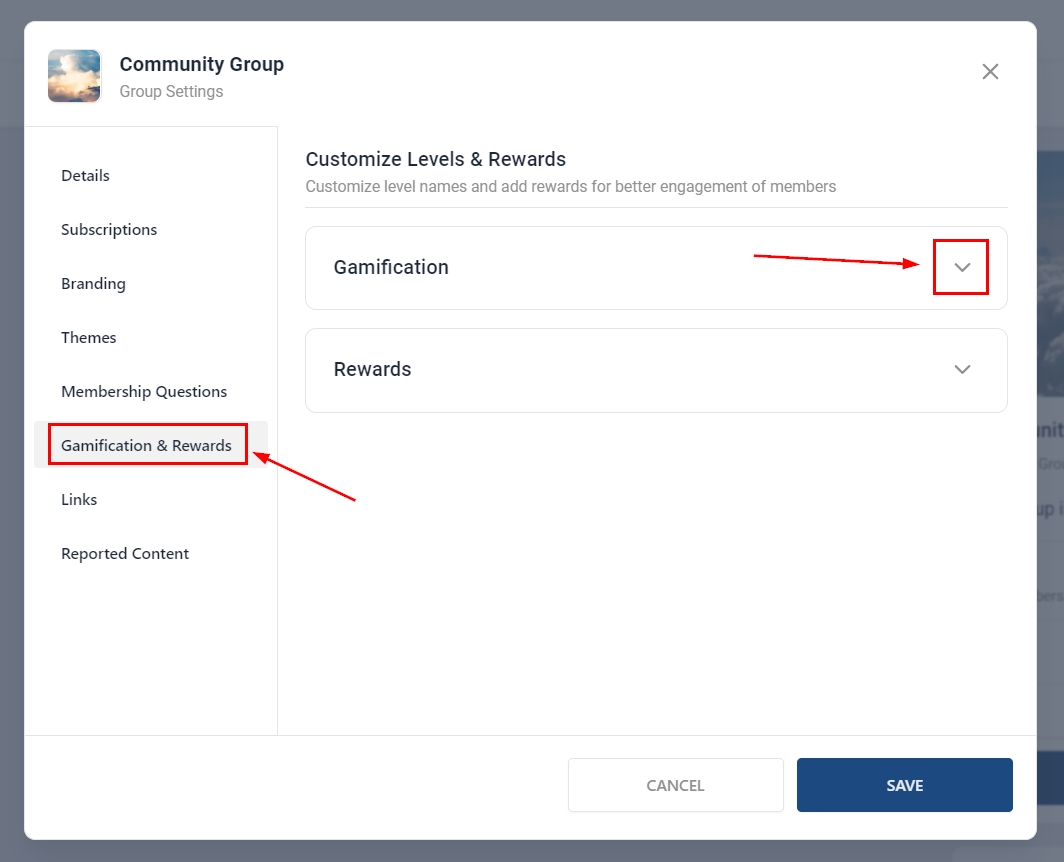Save the group settings
This screenshot has width=1064, height=862.
[904, 785]
